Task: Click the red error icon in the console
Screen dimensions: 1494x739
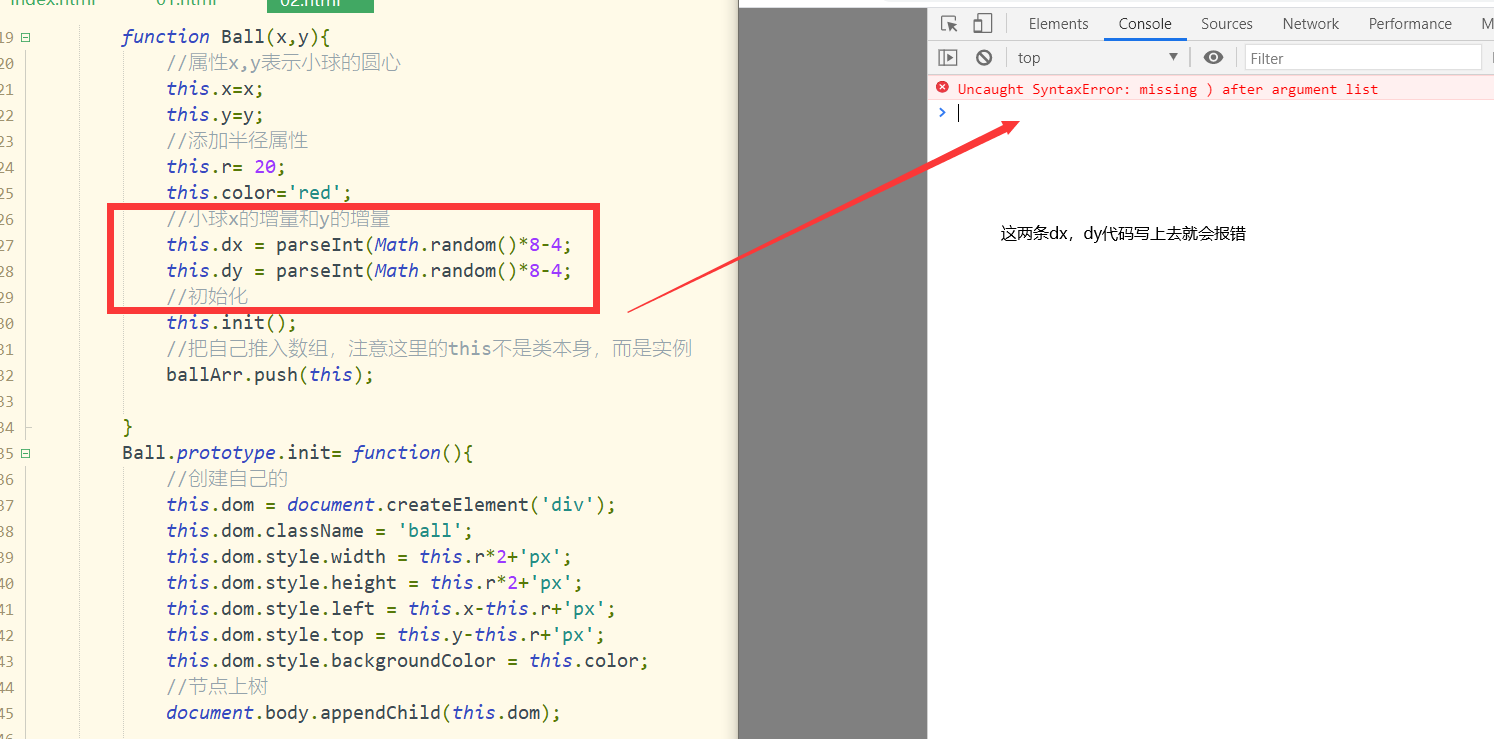Action: pyautogui.click(x=942, y=88)
